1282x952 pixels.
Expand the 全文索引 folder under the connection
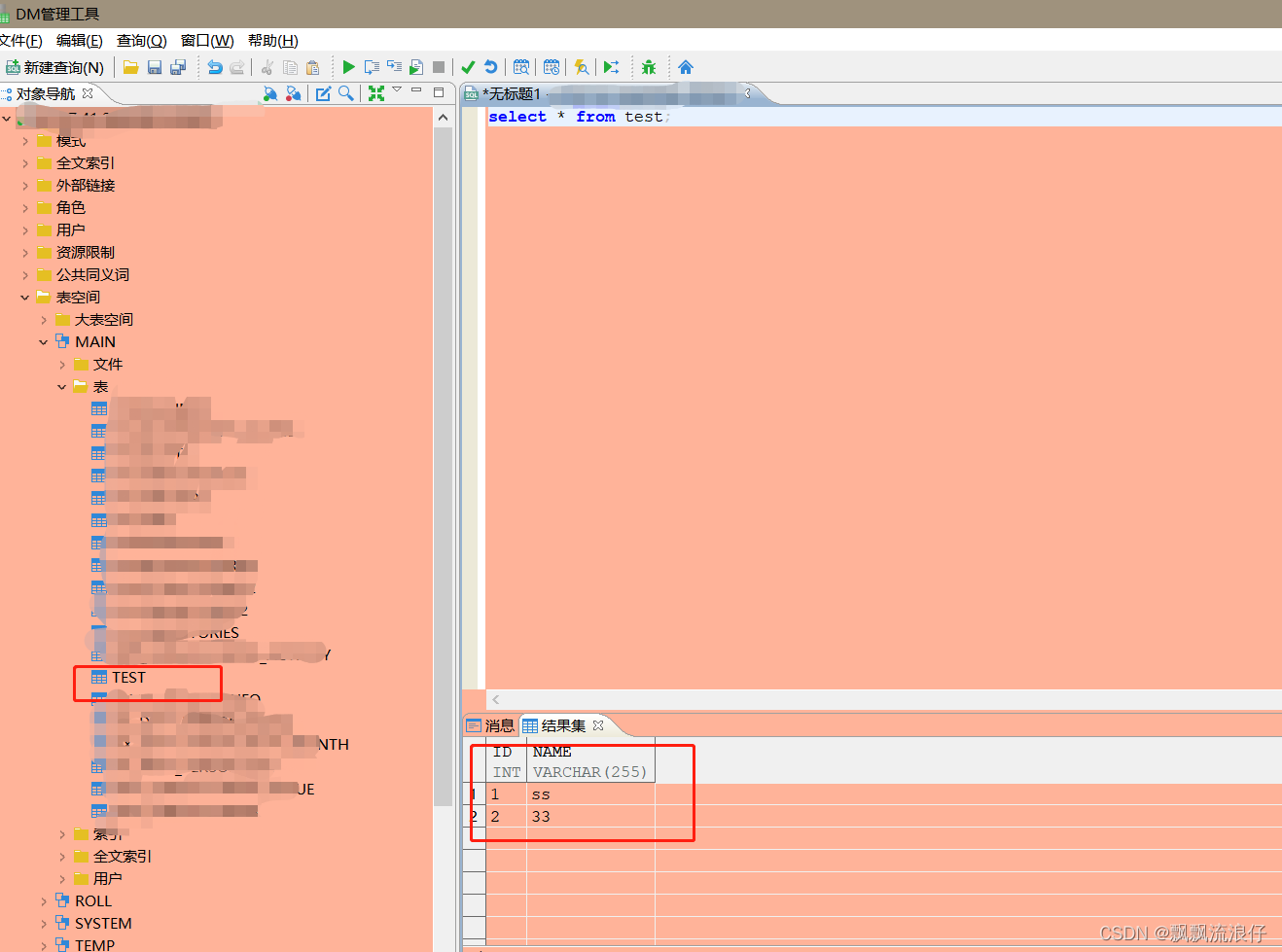[25, 163]
